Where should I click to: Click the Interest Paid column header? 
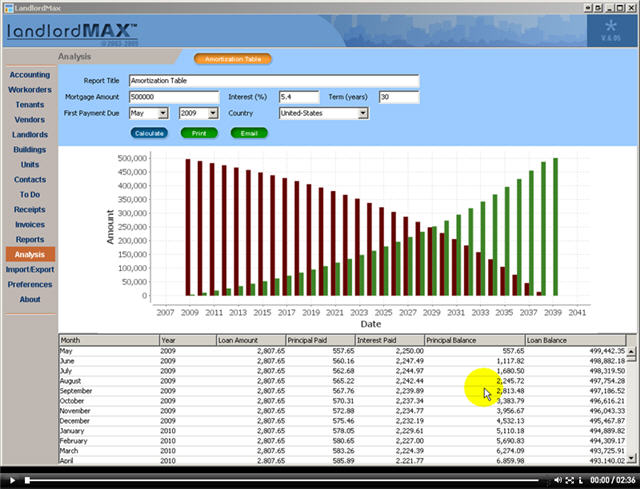(x=390, y=340)
